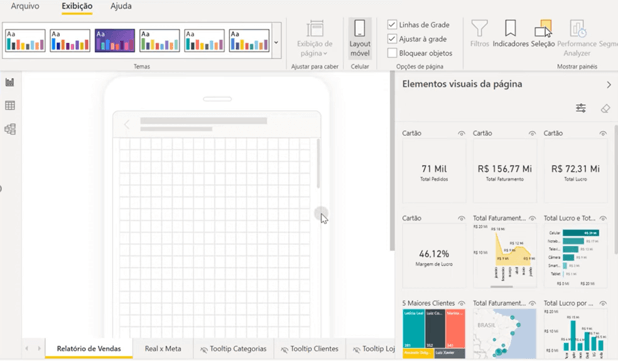Switch to the Relatório de Vendas page tab

pos(89,349)
